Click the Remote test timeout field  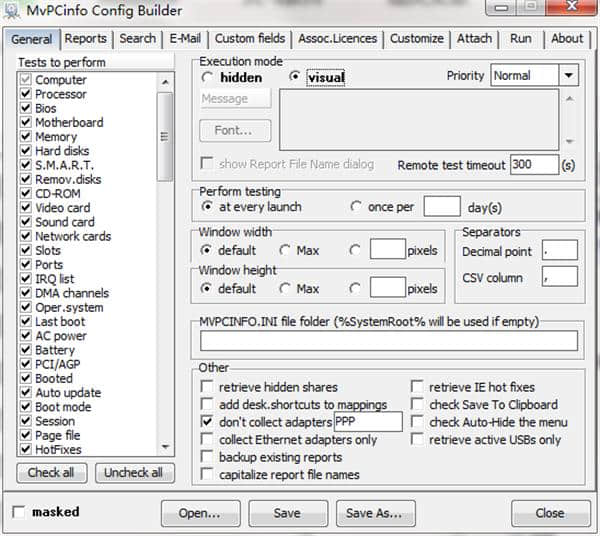tap(534, 164)
